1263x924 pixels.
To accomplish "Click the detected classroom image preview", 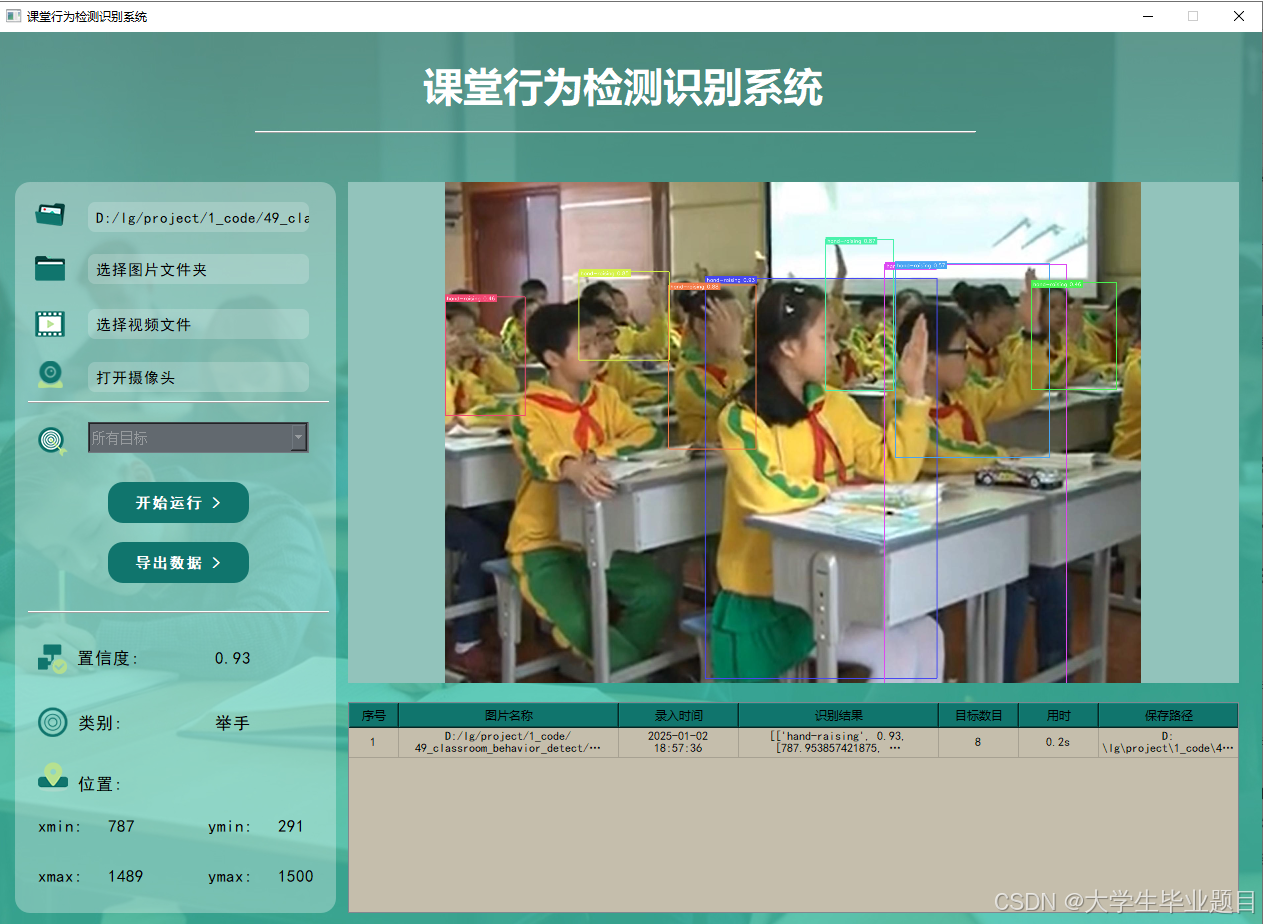I will pyautogui.click(x=793, y=432).
